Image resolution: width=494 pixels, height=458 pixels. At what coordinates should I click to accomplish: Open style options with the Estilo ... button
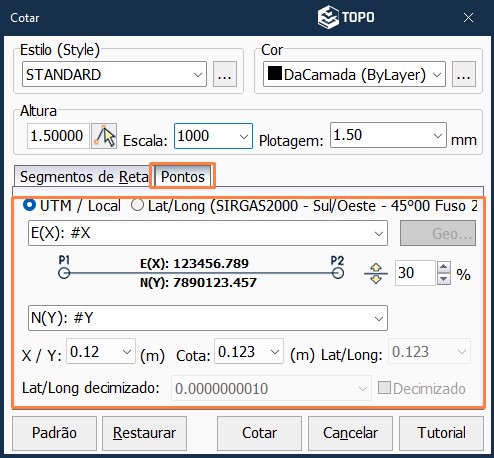(x=225, y=74)
